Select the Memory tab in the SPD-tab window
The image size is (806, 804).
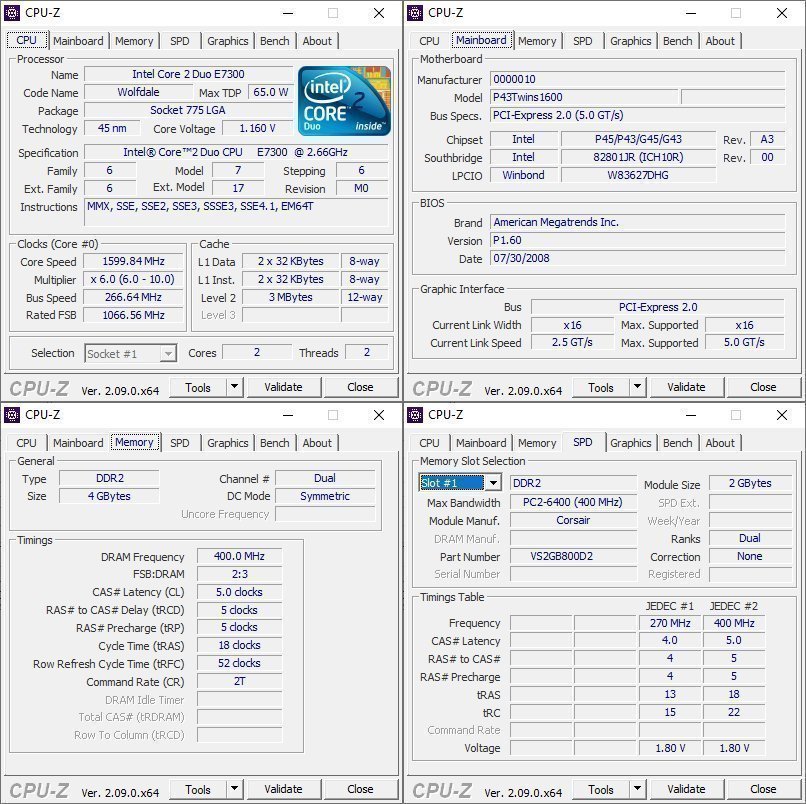pos(537,443)
